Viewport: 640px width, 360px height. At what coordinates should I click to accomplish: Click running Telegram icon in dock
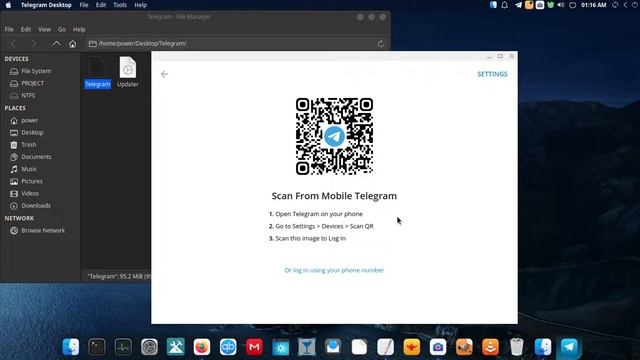tap(569, 347)
